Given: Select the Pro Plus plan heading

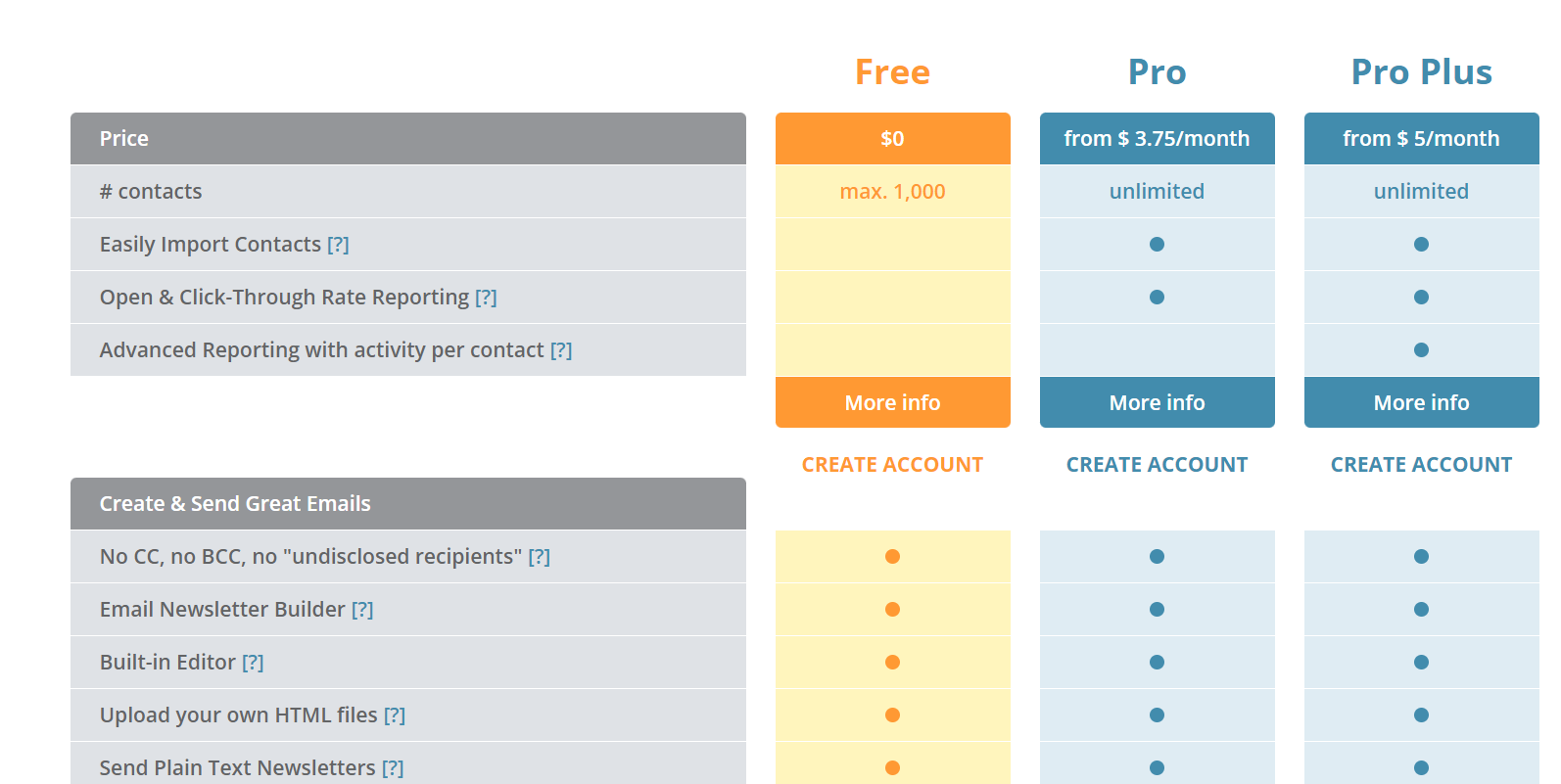Looking at the screenshot, I should [1422, 72].
